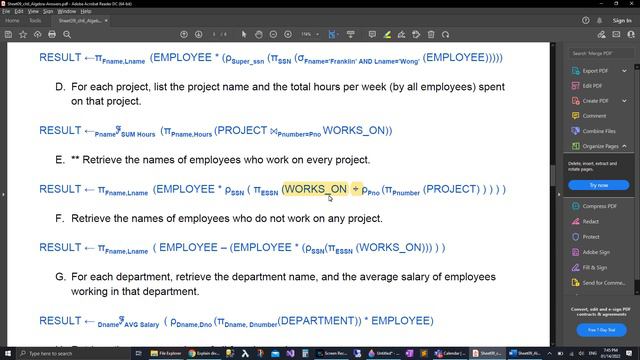Collapse the Organize Pages section
The height and width of the screenshot is (360, 640).
click(x=624, y=146)
